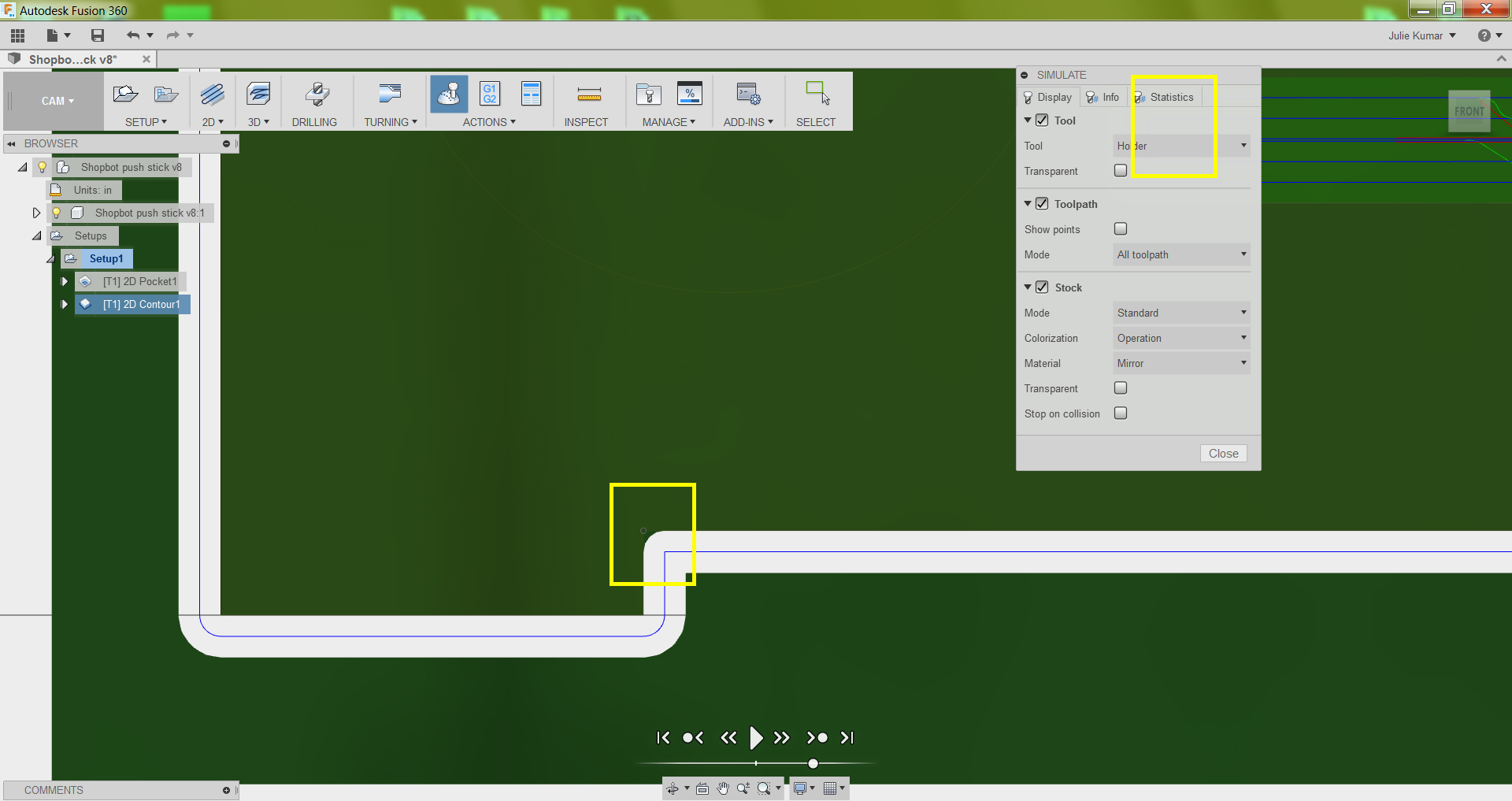Select Setup1 in the browser tree
Image resolution: width=1512 pixels, height=801 pixels.
click(106, 258)
